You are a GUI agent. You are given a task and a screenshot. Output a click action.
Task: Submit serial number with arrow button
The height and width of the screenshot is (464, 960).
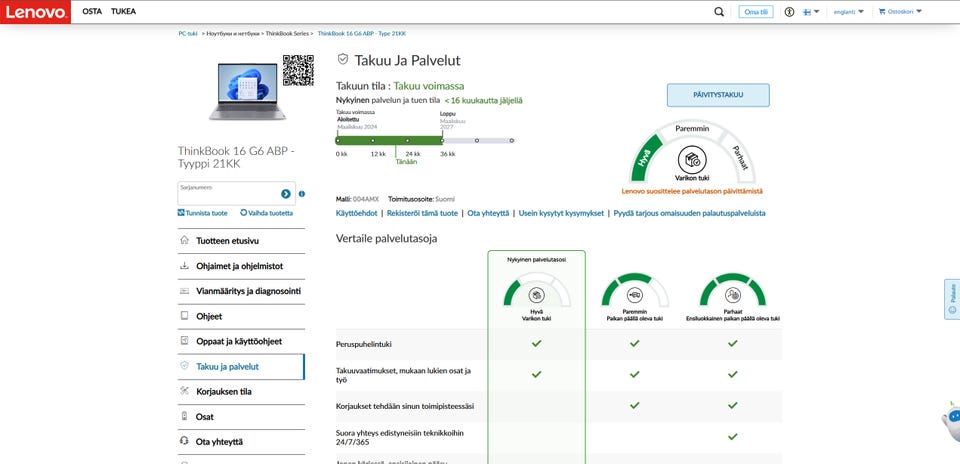(286, 193)
